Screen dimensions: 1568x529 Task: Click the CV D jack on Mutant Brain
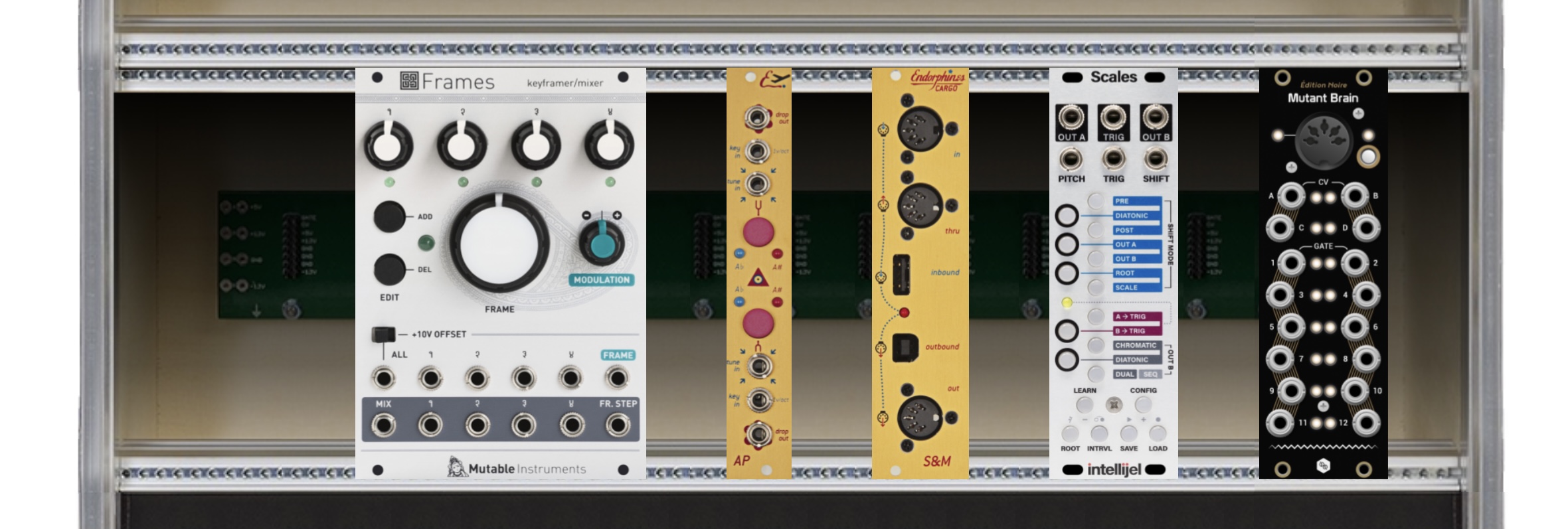(x=1367, y=228)
